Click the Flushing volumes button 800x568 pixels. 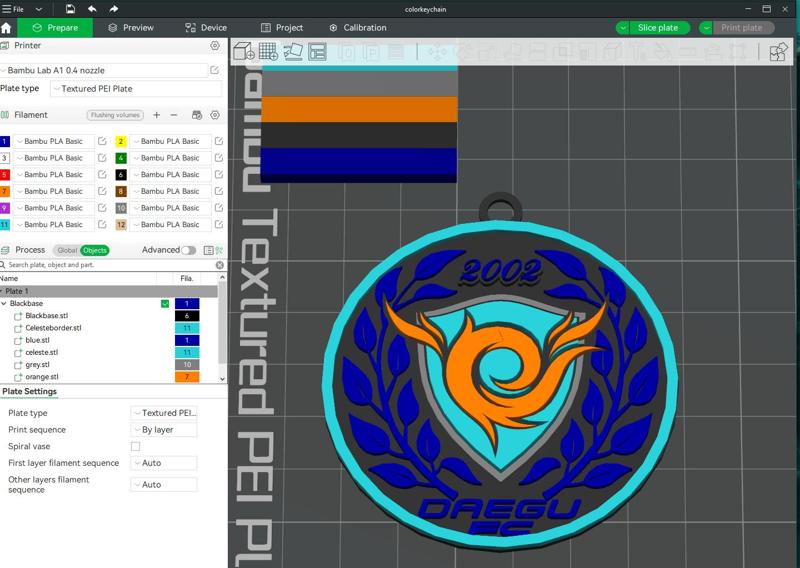point(115,115)
